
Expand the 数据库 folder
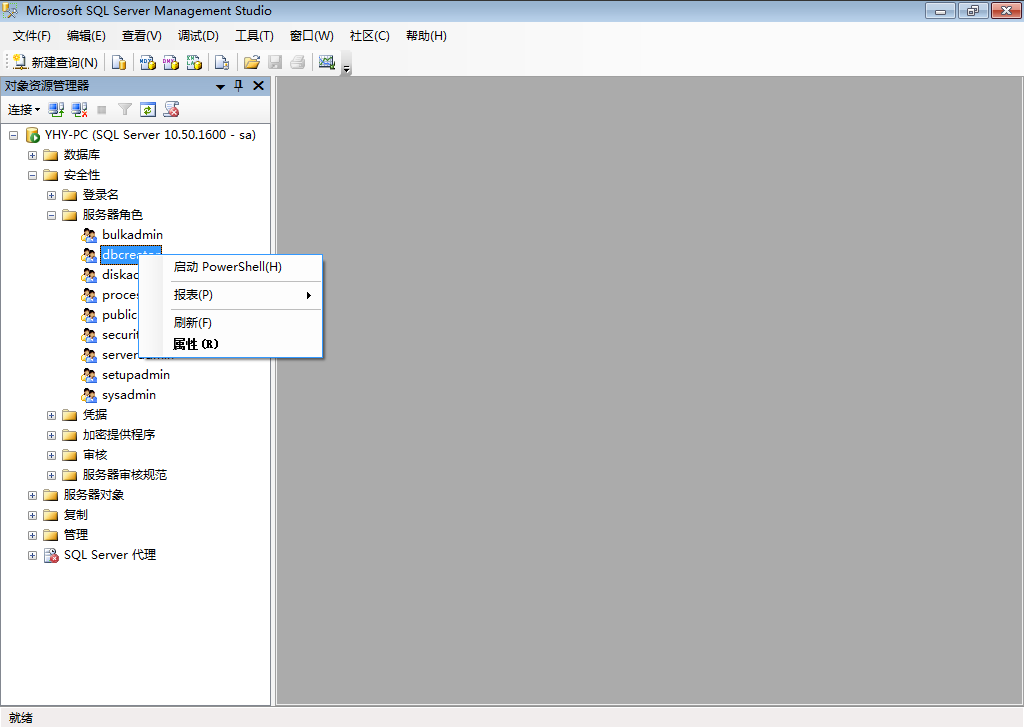32,155
